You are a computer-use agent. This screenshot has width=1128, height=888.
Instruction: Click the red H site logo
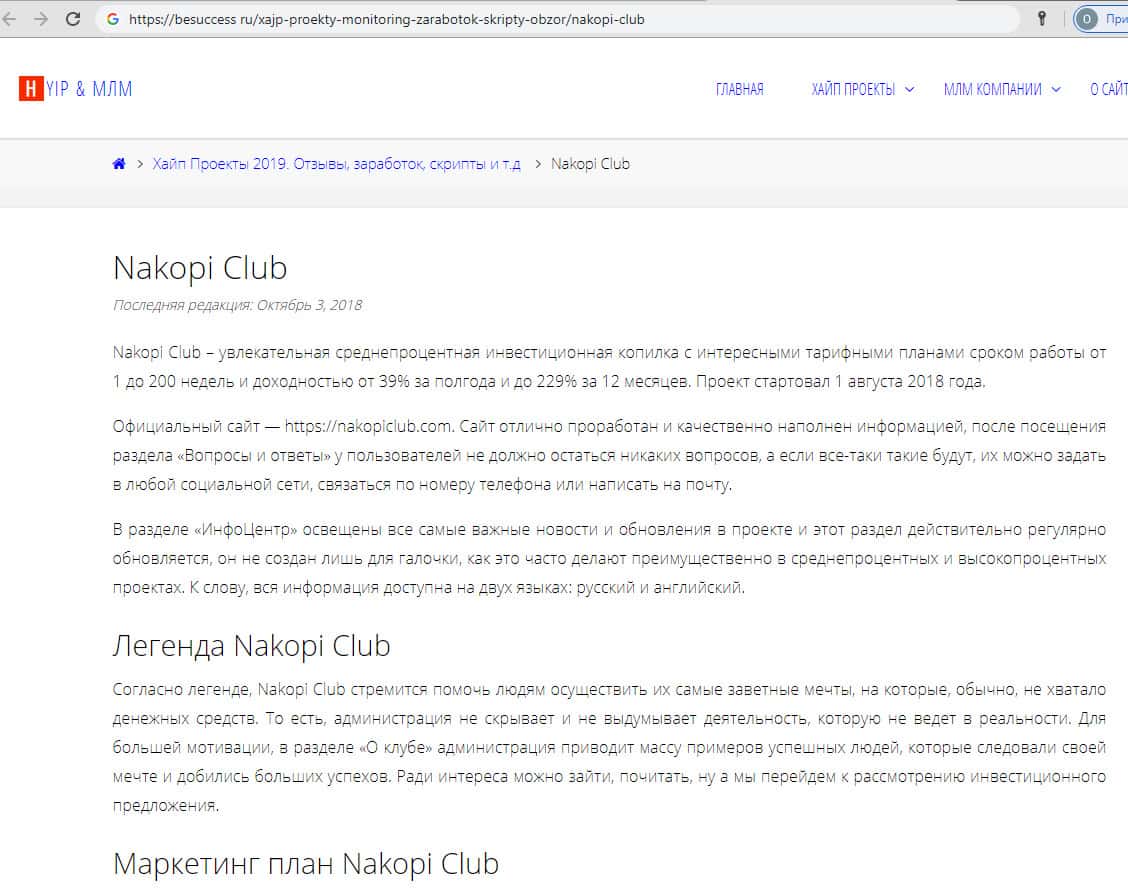[31, 89]
